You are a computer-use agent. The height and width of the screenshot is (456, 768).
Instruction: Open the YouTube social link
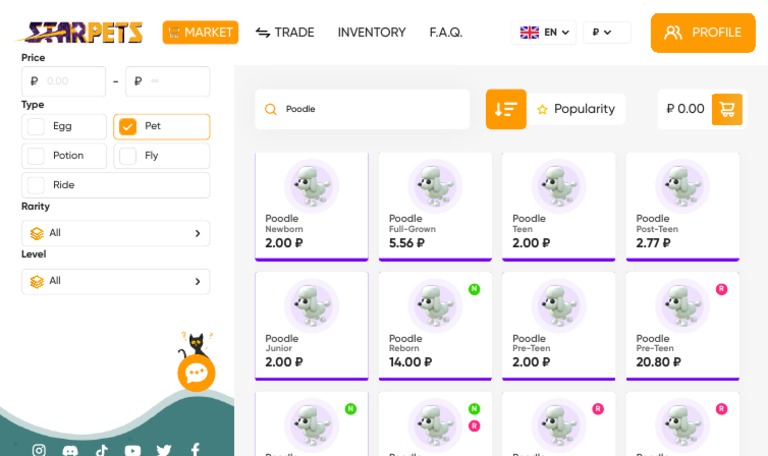pos(132,450)
